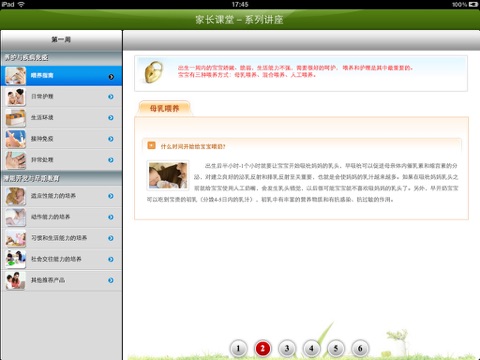480x360 pixels.
Task: Tap the 其他推荐产品 thumbnail
Action: pyautogui.click(x=16, y=280)
